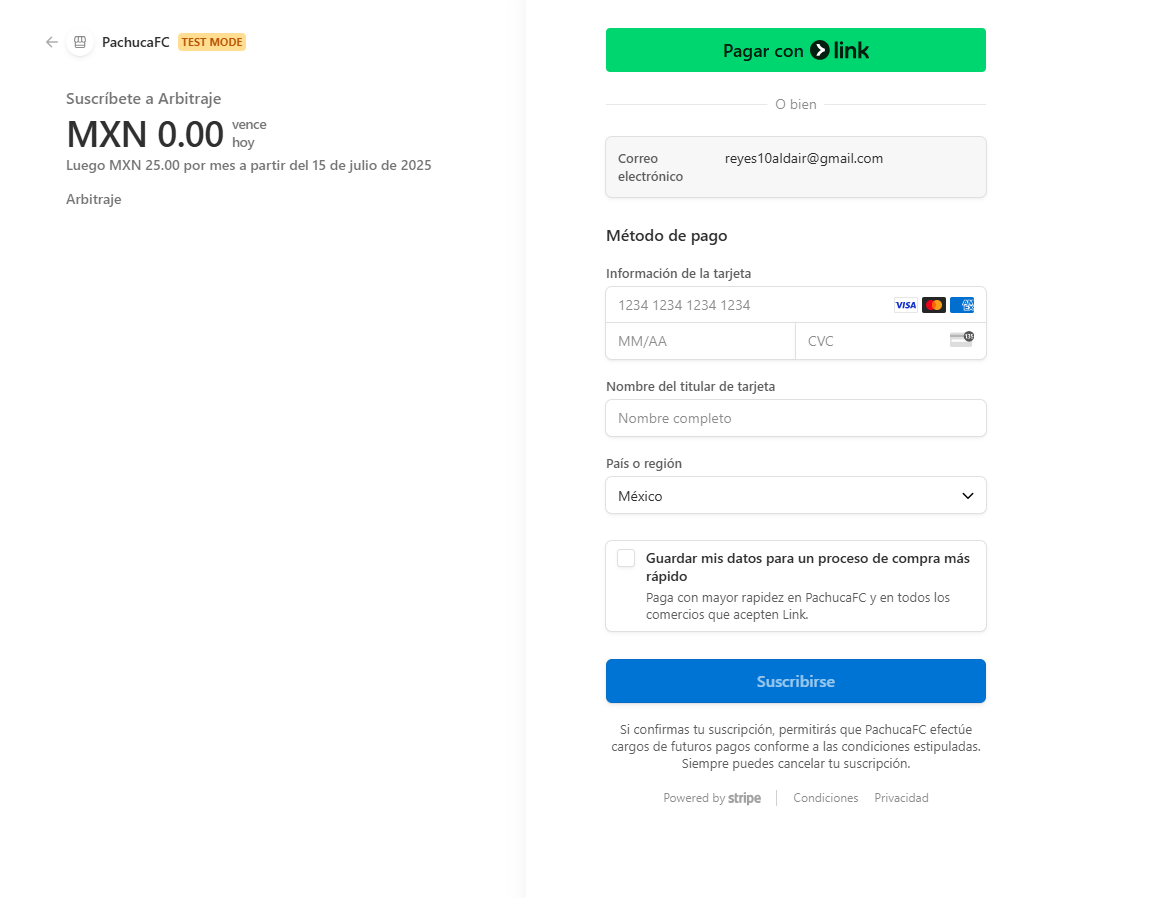This screenshot has width=1159, height=898.
Task: Click the American Express logo
Action: [x=962, y=305]
